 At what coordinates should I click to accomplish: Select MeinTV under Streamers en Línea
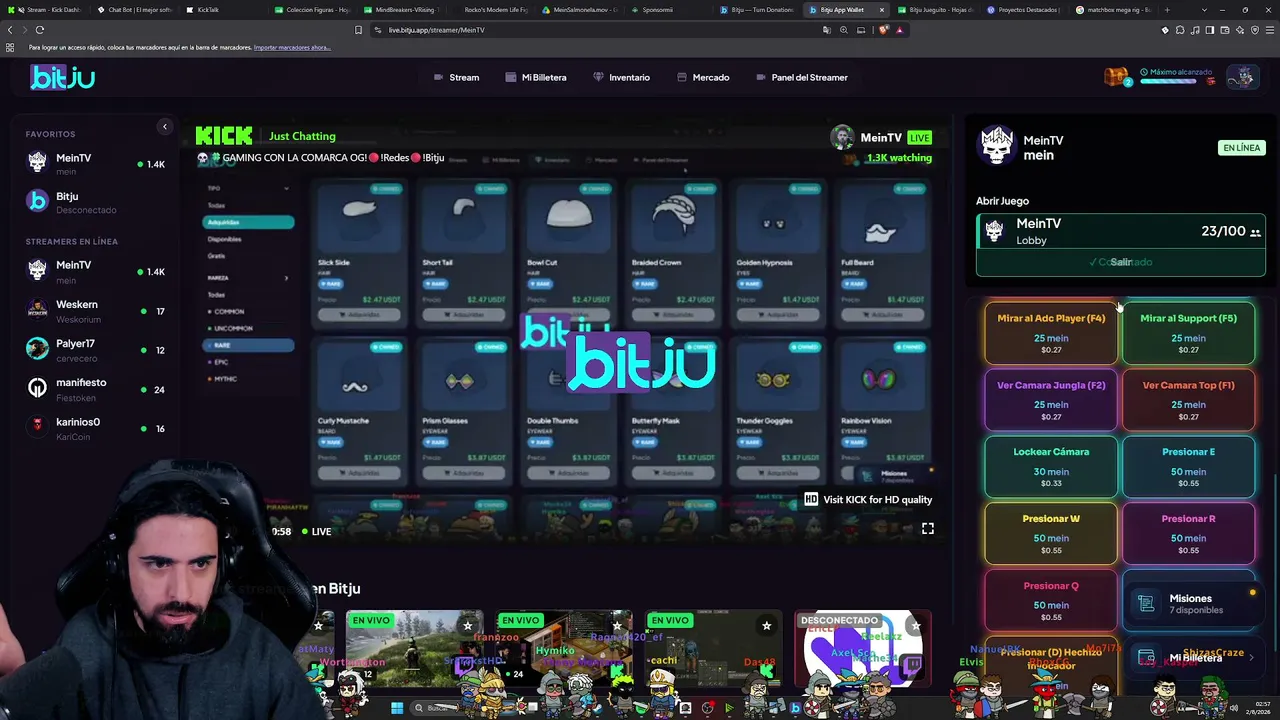pyautogui.click(x=95, y=271)
